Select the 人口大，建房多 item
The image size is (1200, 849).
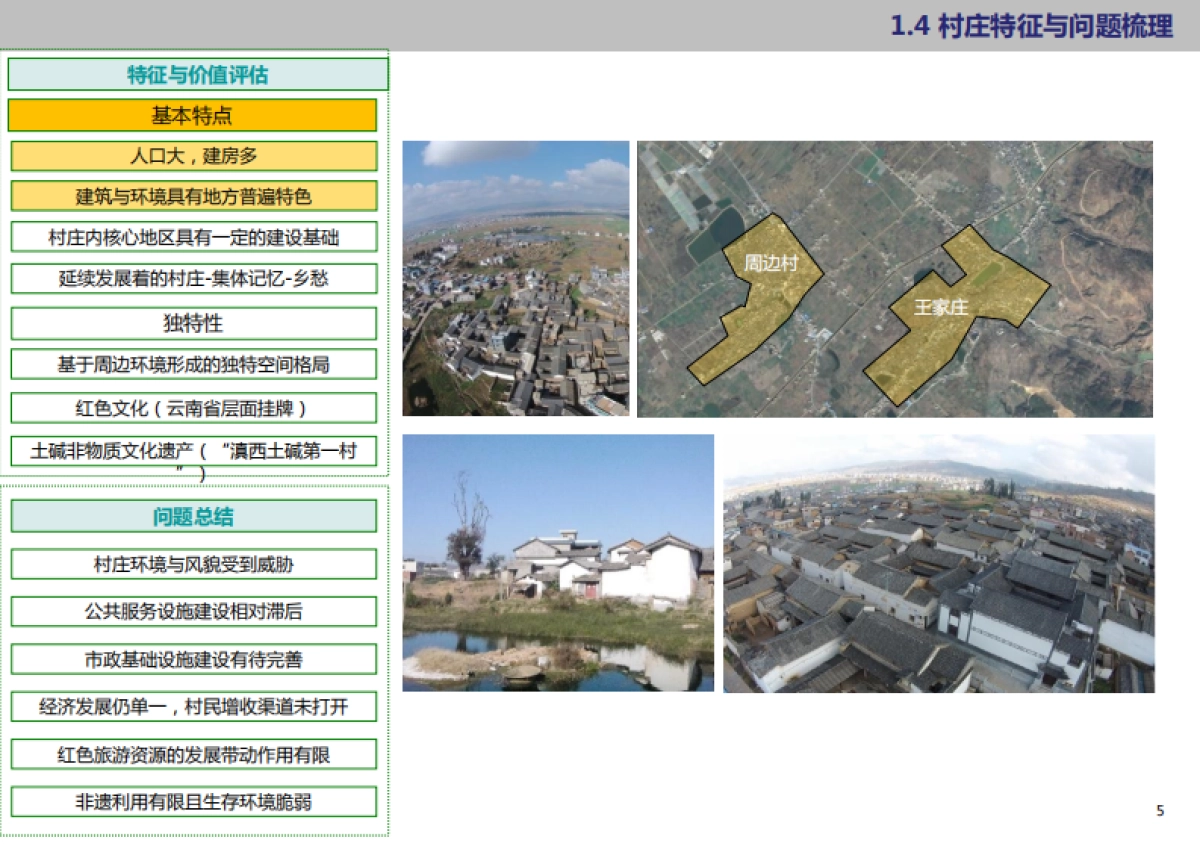tap(194, 156)
